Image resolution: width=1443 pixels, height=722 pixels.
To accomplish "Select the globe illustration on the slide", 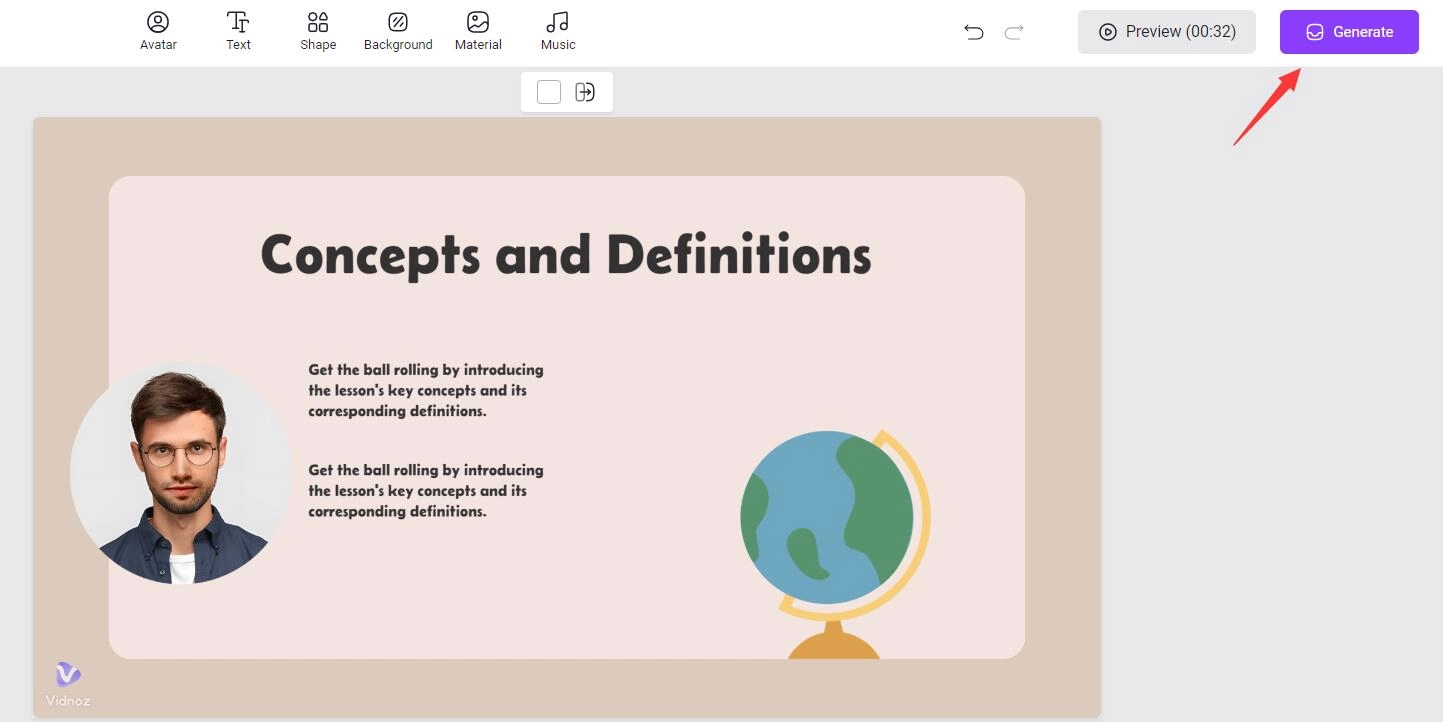I will tap(833, 530).
